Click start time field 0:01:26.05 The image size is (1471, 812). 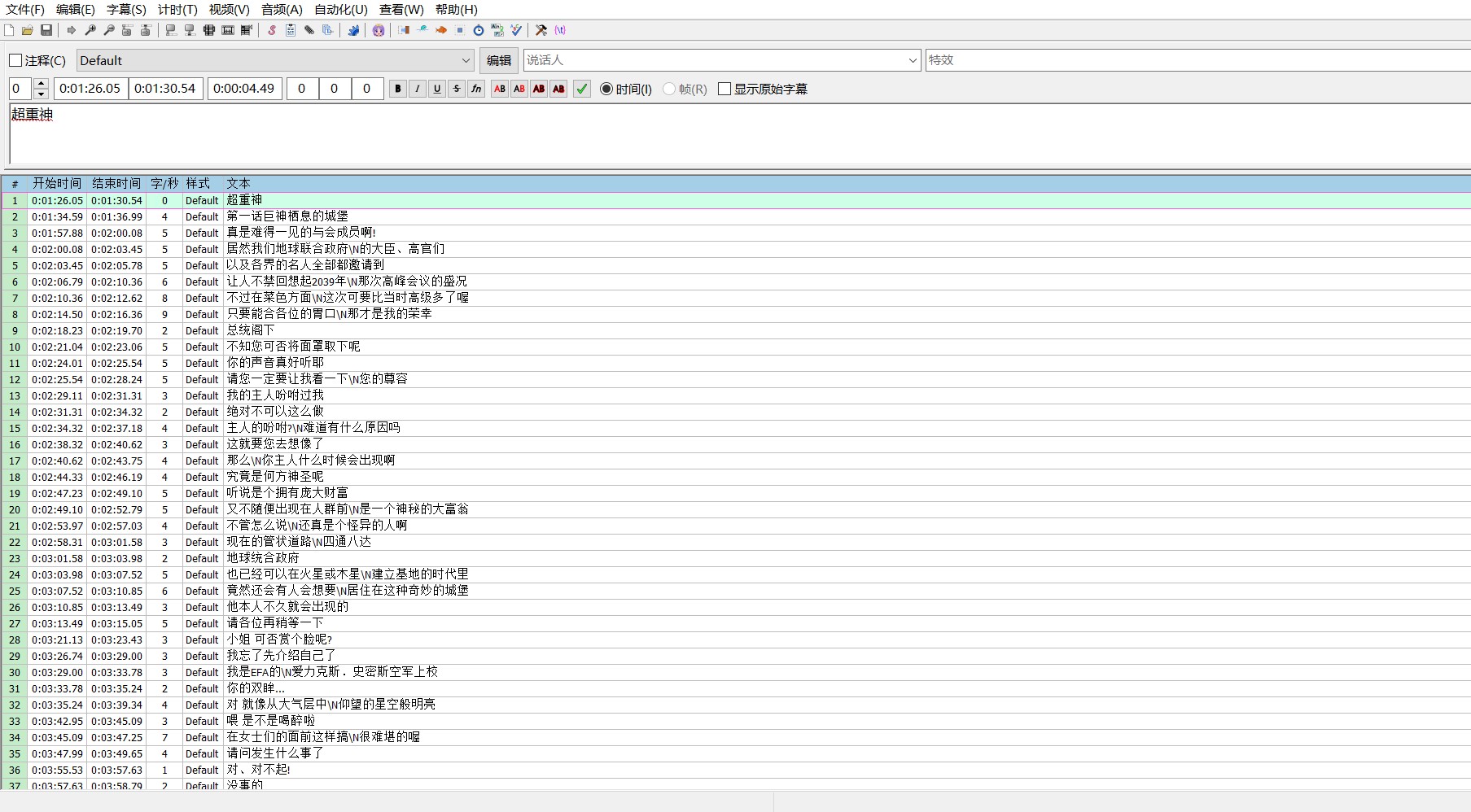click(90, 89)
